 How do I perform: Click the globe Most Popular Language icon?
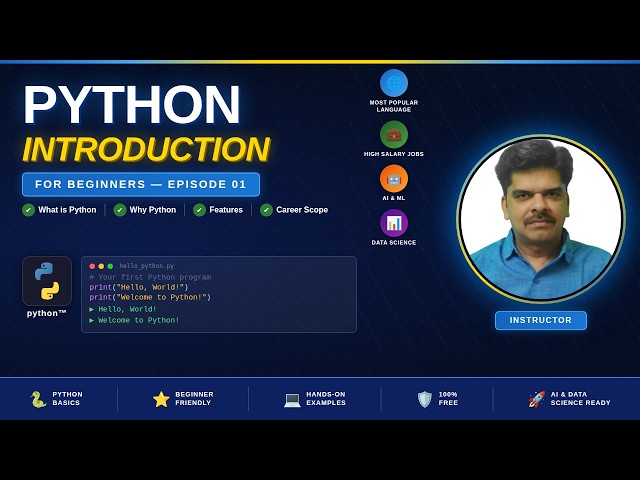(x=393, y=83)
